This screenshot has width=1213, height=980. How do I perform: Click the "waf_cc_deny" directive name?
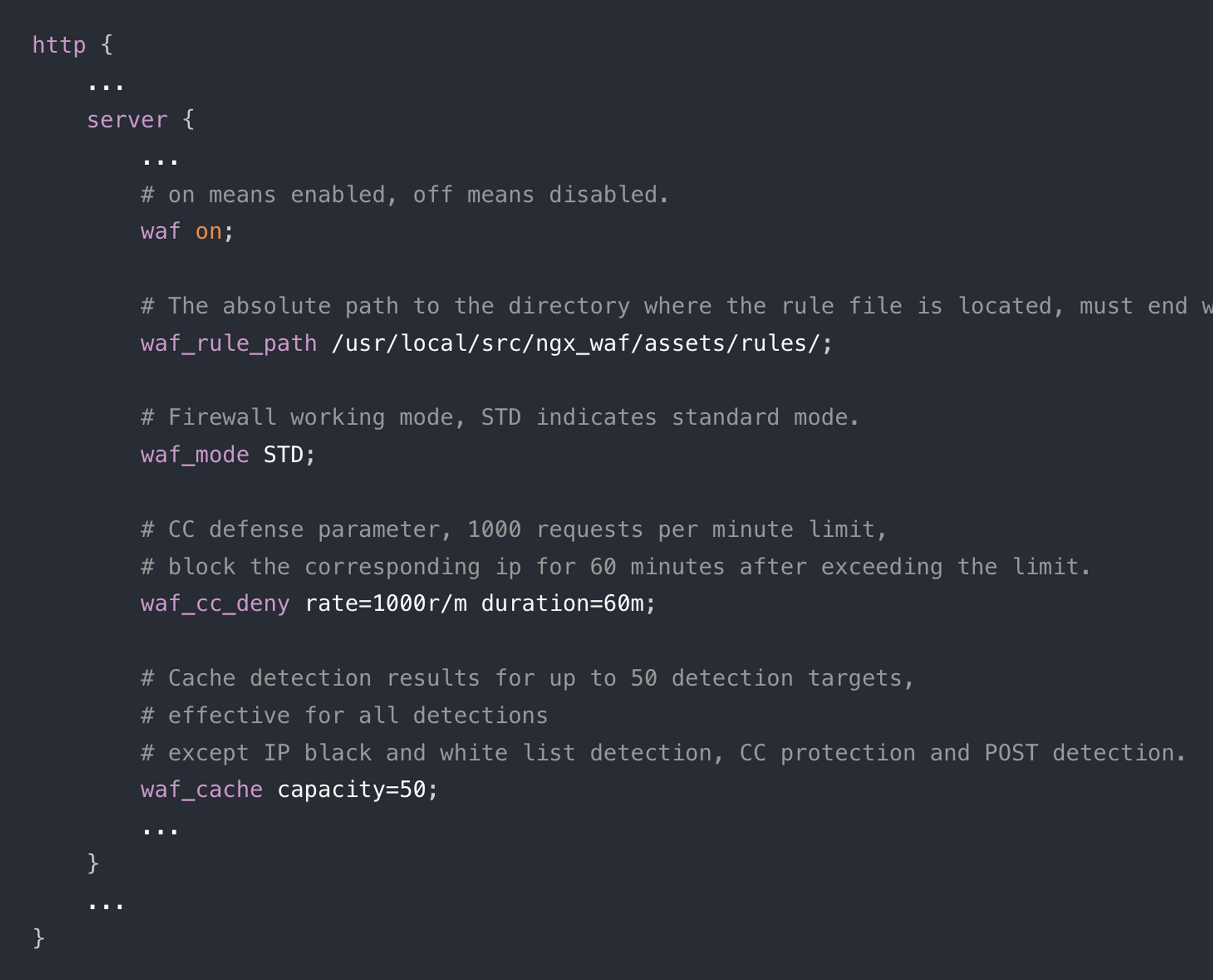pos(215,604)
